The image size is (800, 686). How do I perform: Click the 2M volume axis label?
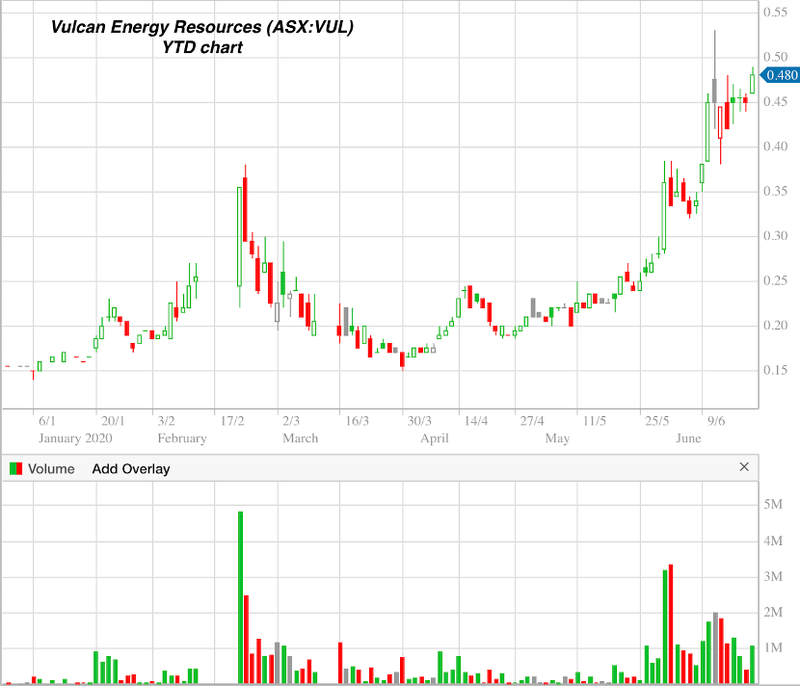pos(773,613)
